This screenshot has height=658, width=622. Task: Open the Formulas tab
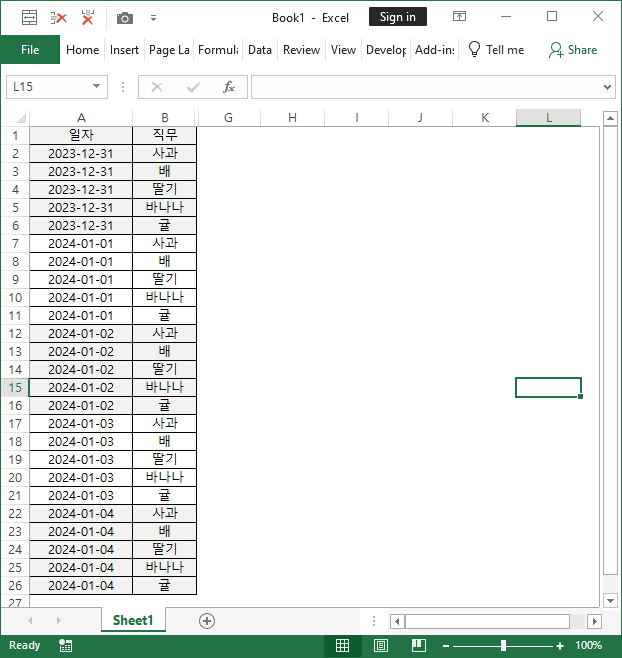218,50
